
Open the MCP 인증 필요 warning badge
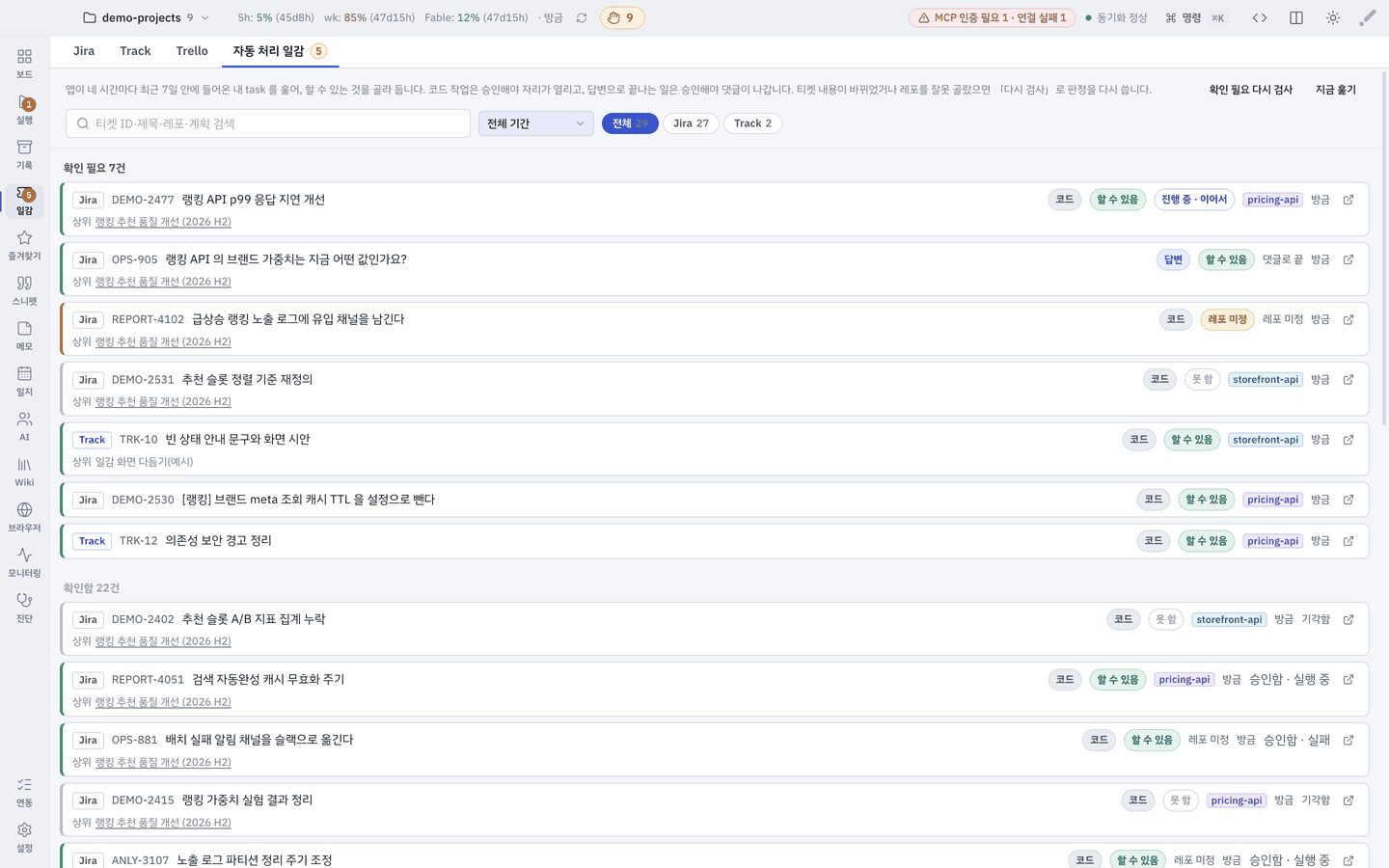click(x=992, y=17)
